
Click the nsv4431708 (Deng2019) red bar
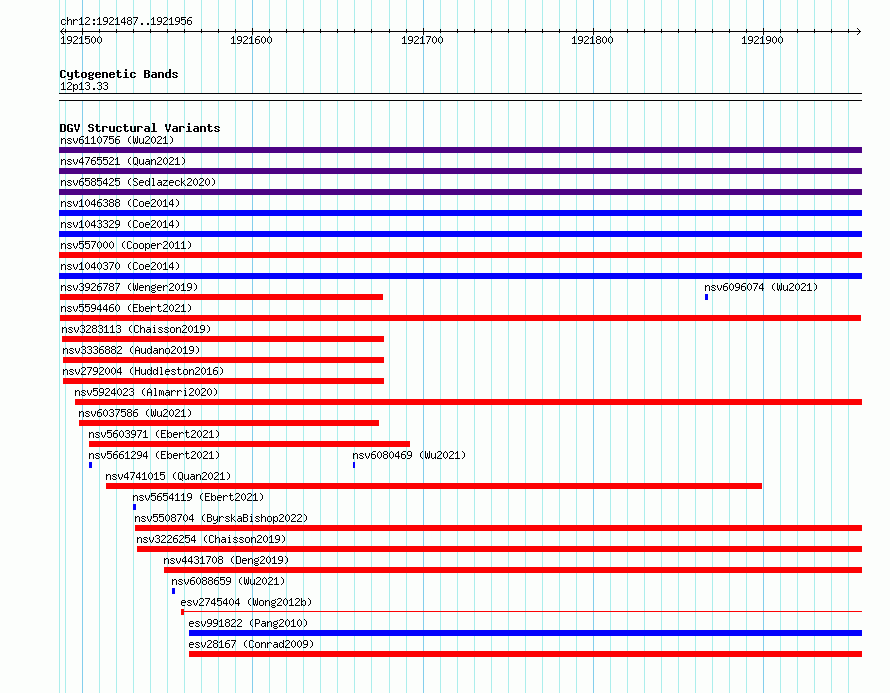(513, 570)
